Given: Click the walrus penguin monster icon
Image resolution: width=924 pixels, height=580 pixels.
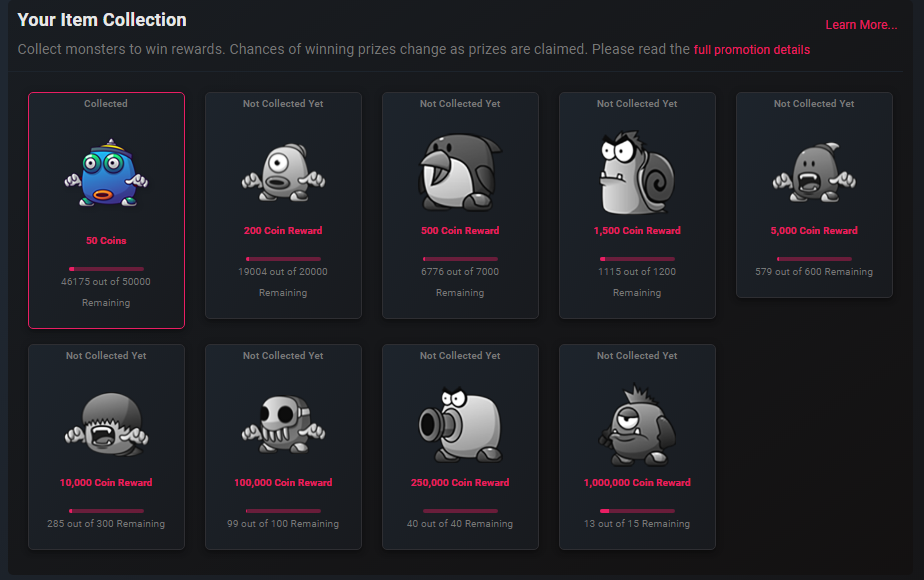Looking at the screenshot, I should [x=460, y=172].
